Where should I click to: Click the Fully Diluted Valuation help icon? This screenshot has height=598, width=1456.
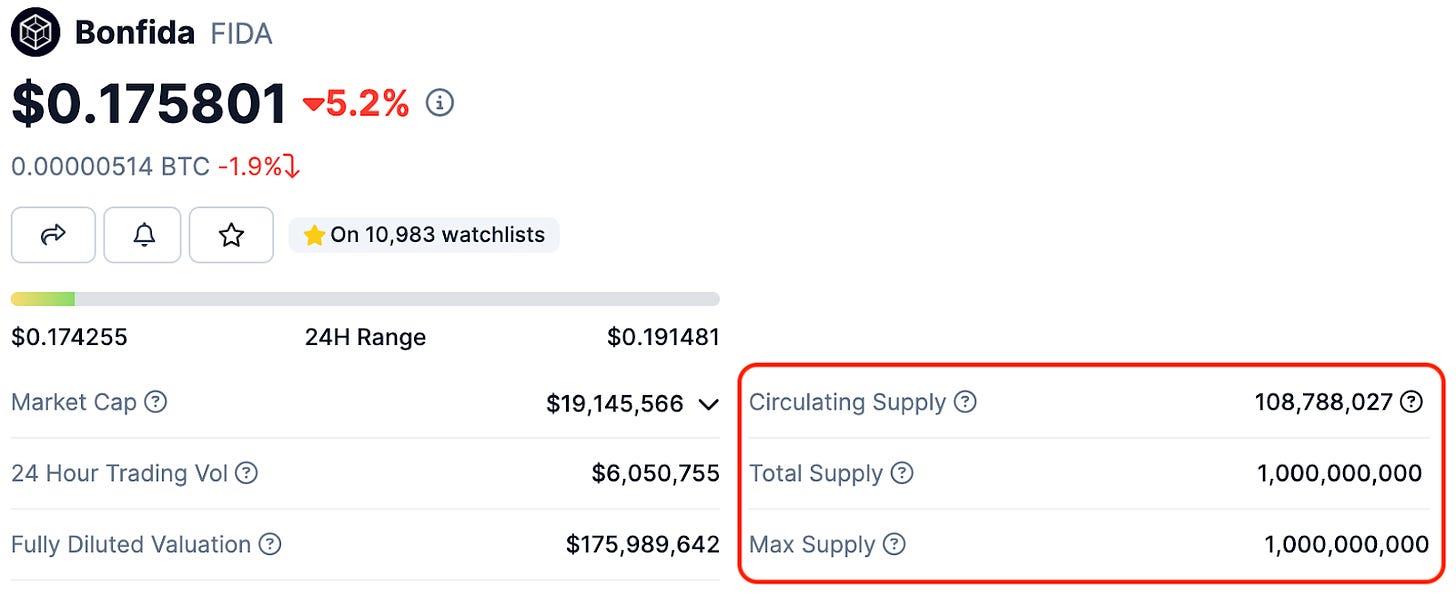point(270,545)
